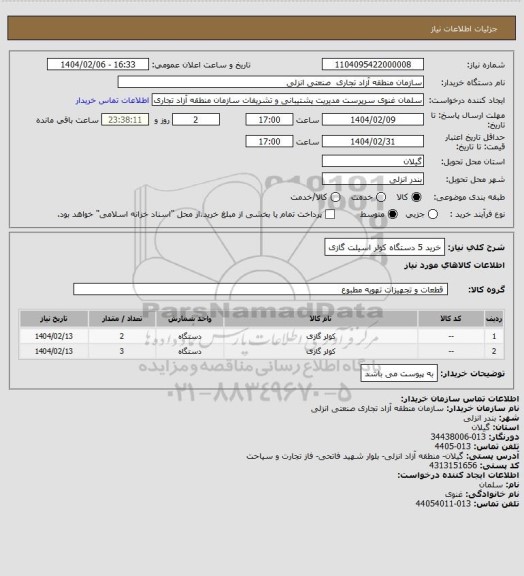
Task: Click the remaining days field showing 2
Action: pyautogui.click(x=196, y=120)
